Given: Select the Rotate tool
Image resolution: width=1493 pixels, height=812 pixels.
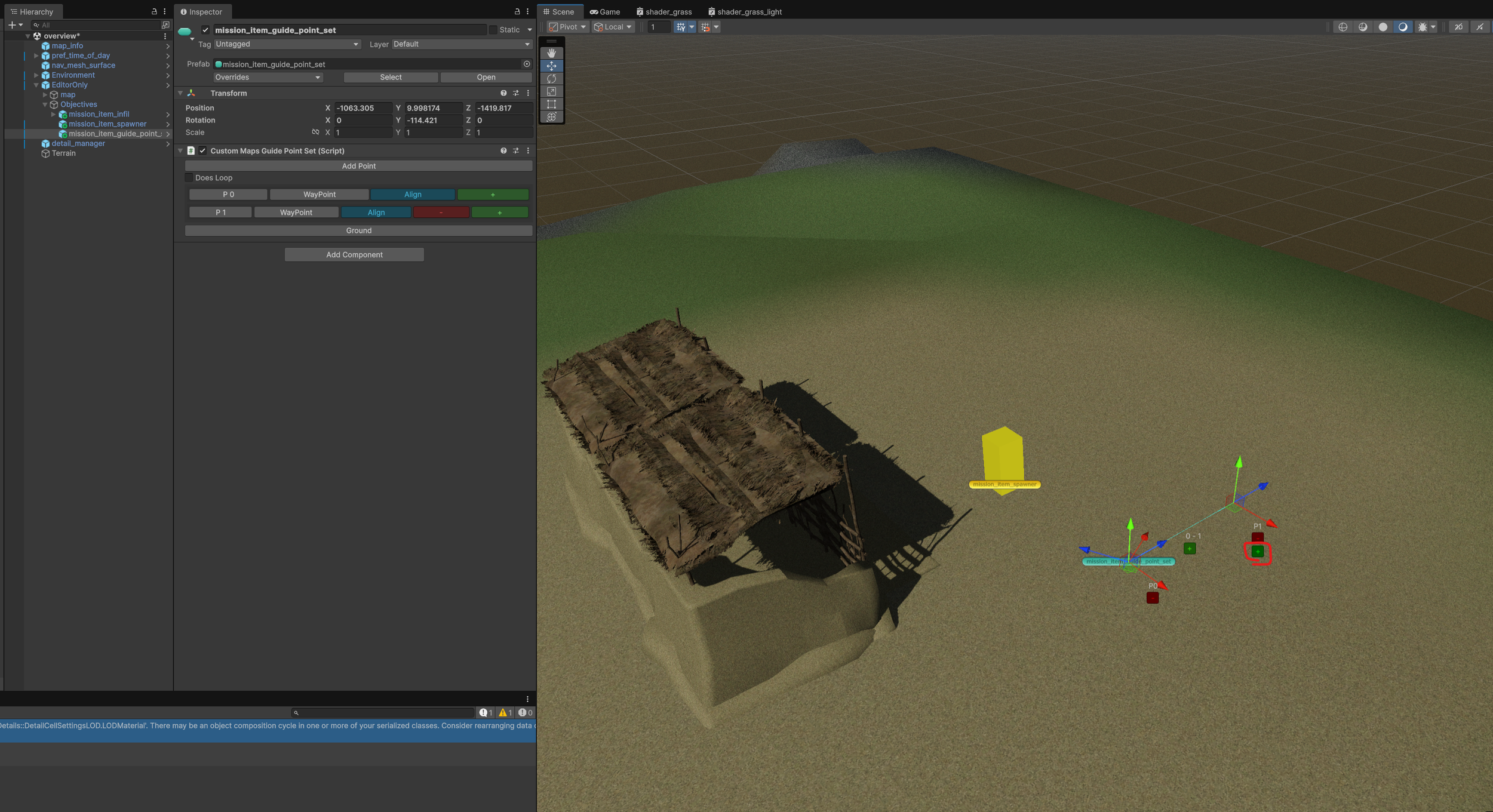Looking at the screenshot, I should [x=551, y=79].
